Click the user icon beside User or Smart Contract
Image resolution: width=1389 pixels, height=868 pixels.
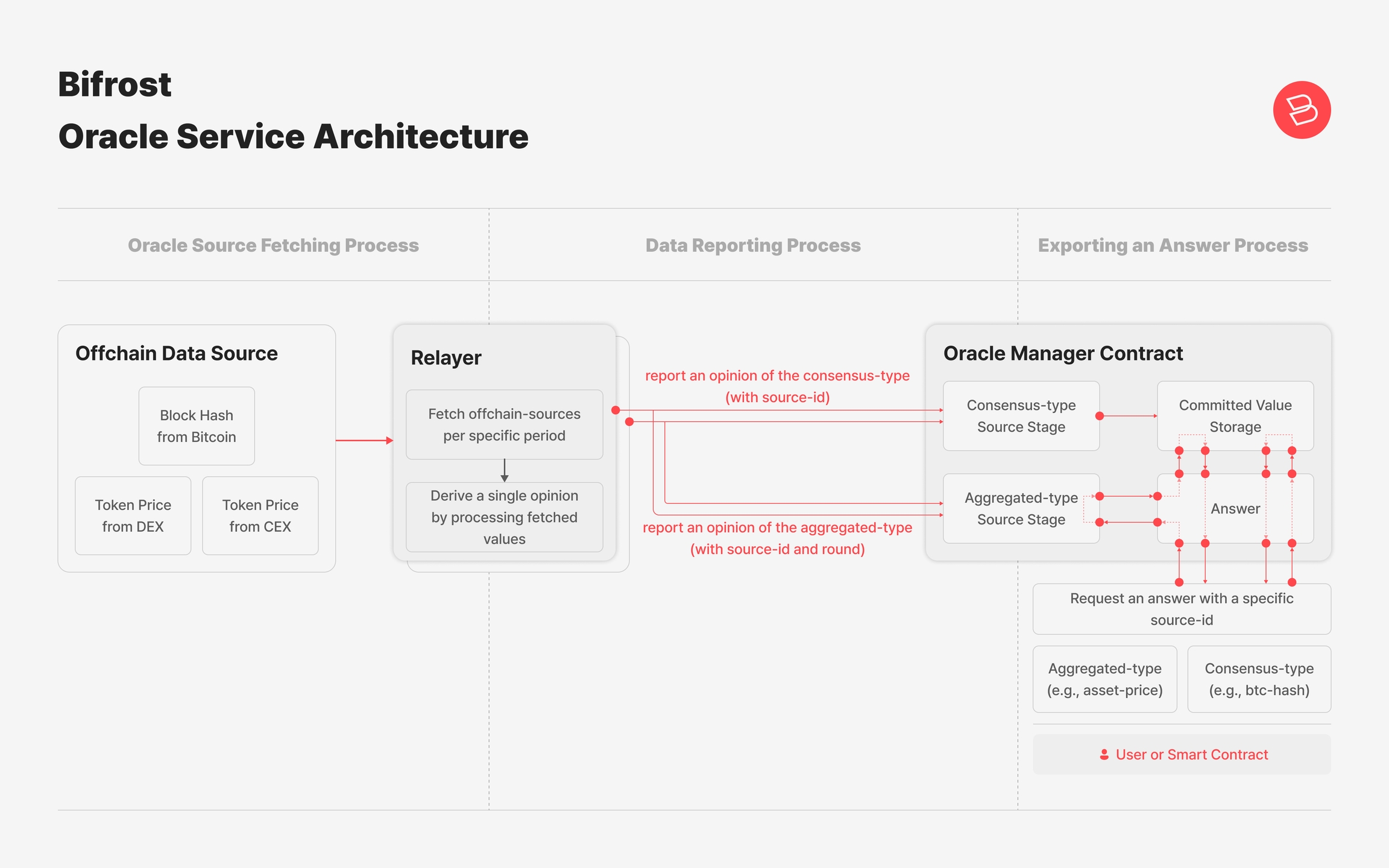(x=1104, y=755)
